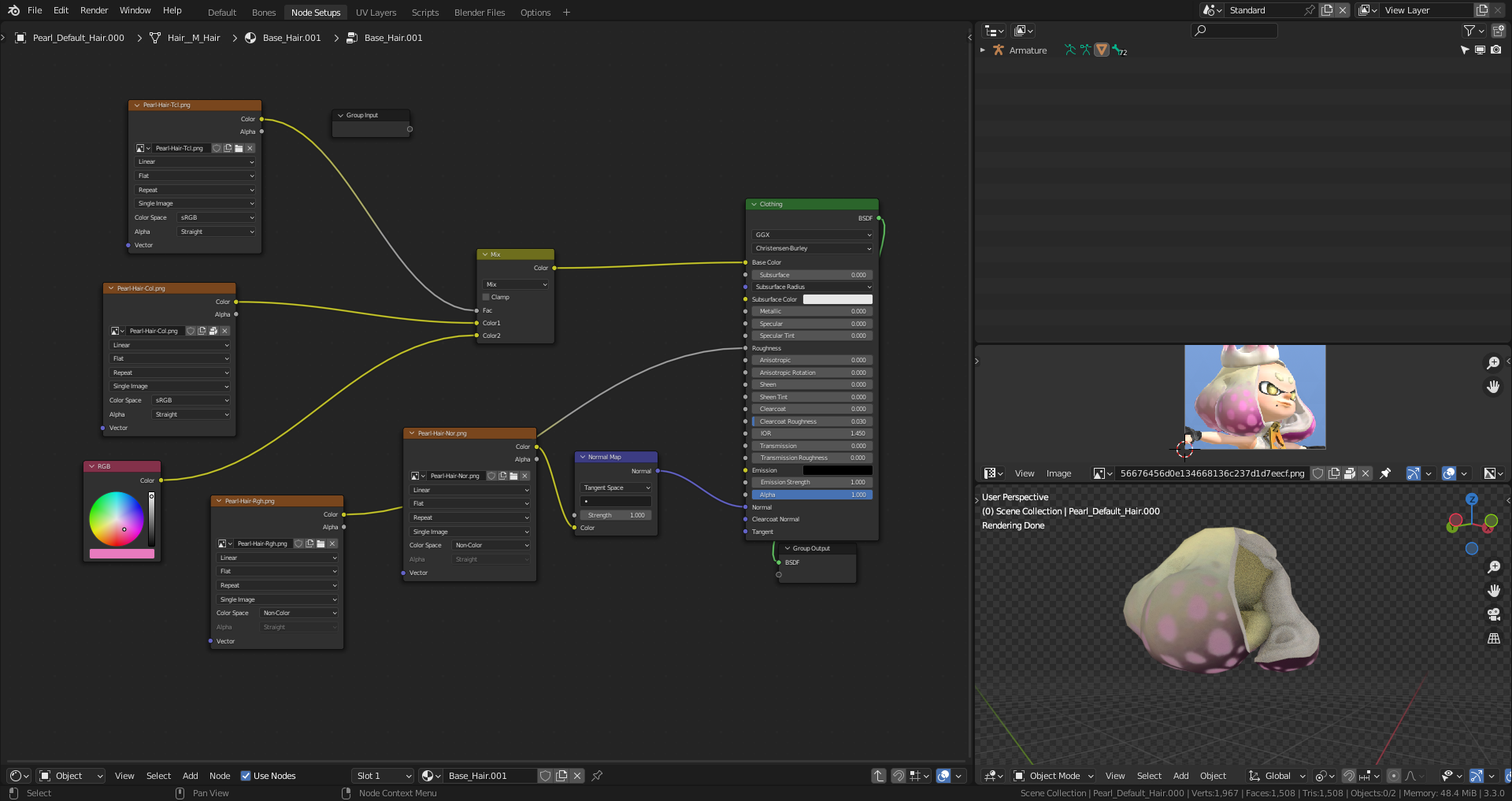This screenshot has width=1512, height=801.
Task: Pin the node editor material Base_Hair.001
Action: coord(597,776)
